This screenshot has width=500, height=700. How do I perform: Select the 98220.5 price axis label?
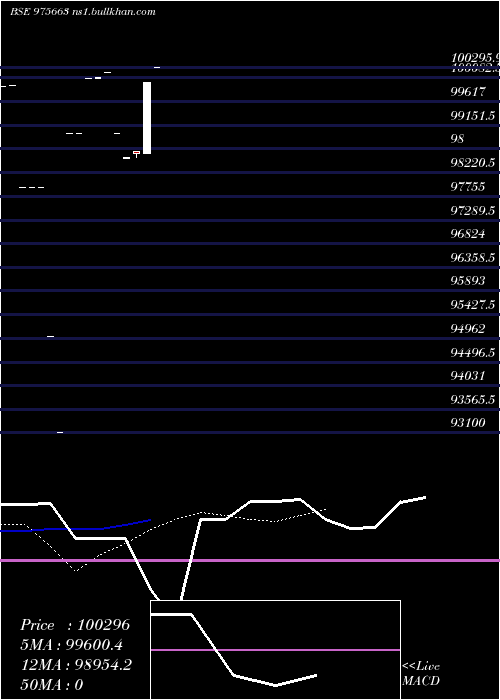[x=473, y=163]
